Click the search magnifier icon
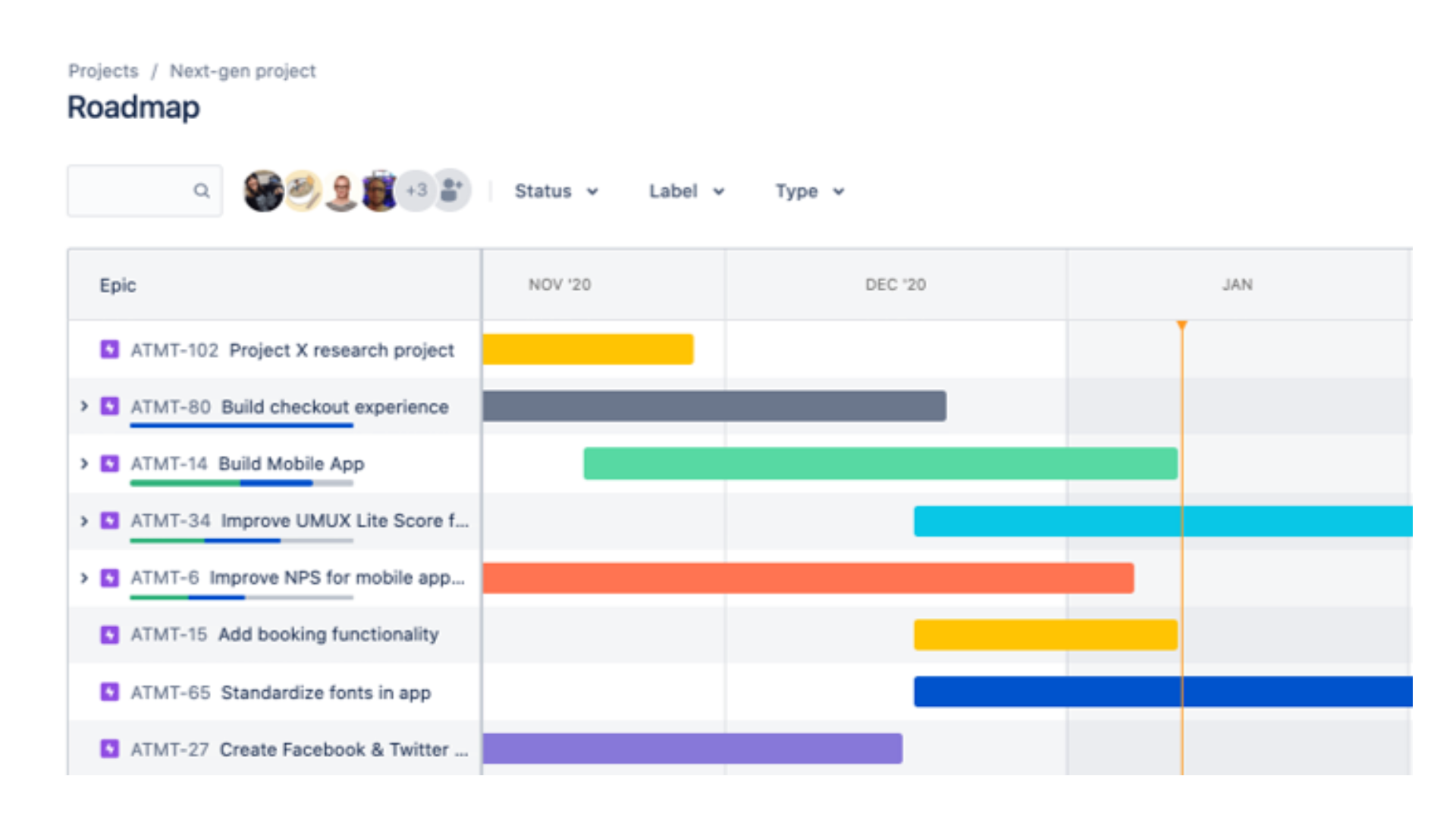 tap(201, 190)
